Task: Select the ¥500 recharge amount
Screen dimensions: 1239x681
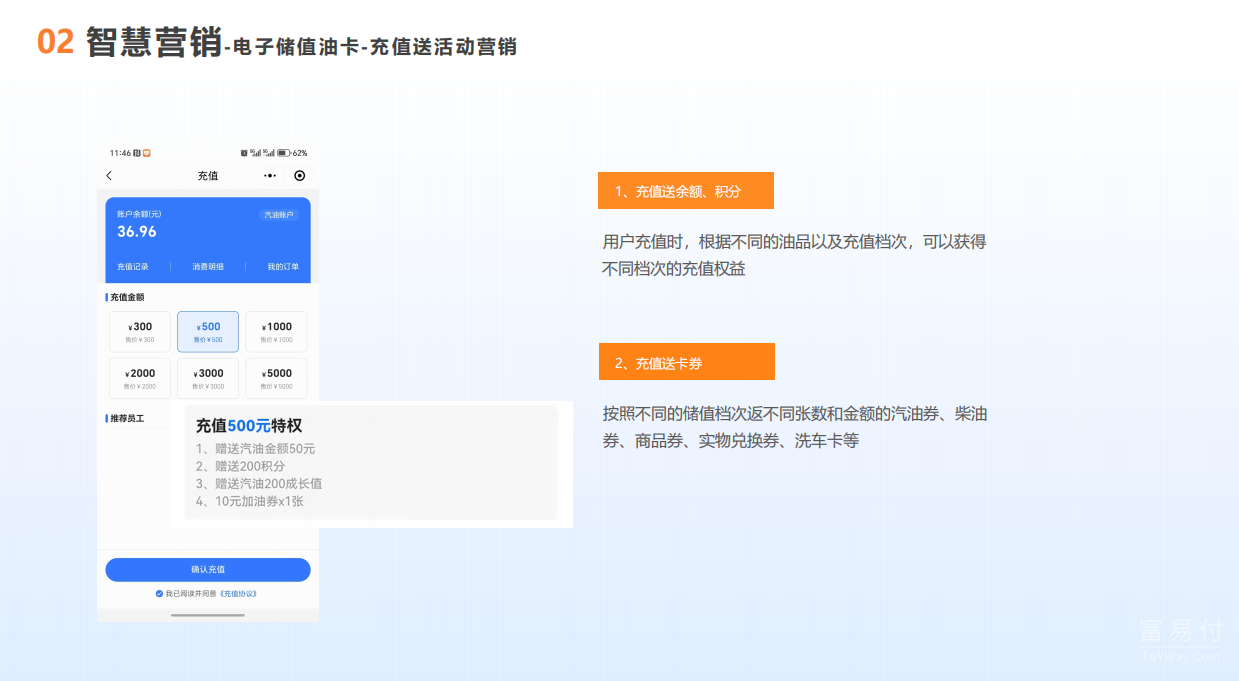Action: pyautogui.click(x=208, y=332)
